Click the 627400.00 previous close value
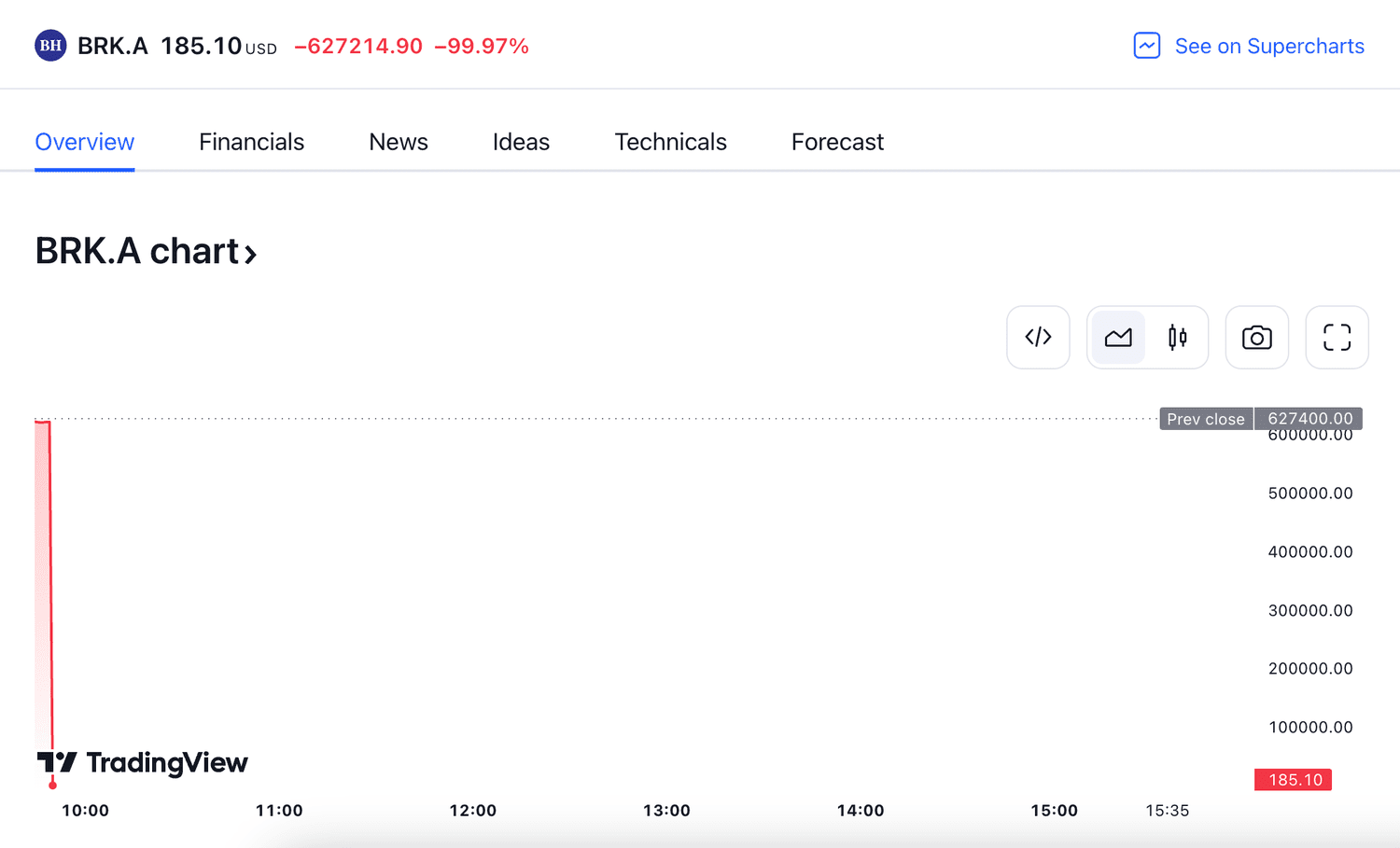 (x=1309, y=419)
